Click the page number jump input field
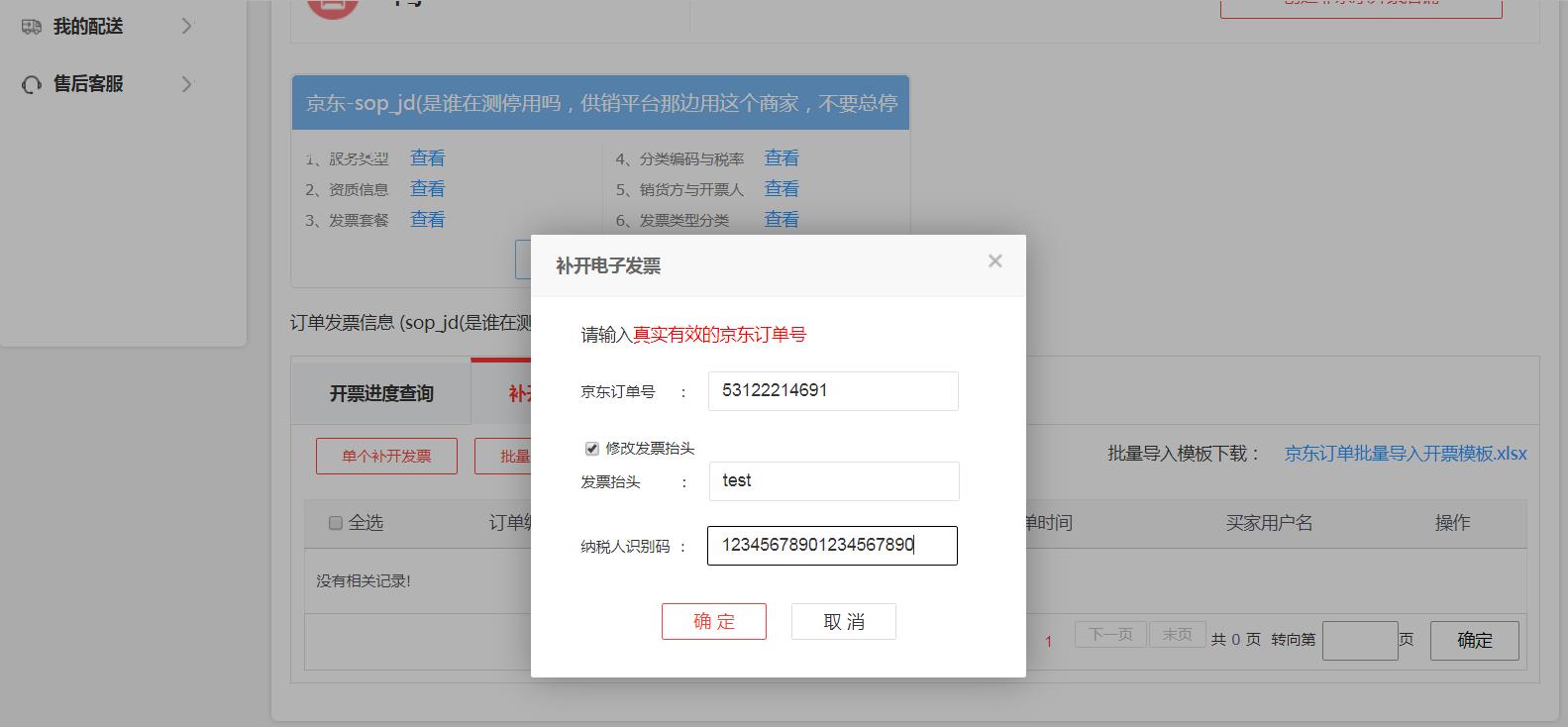The width and height of the screenshot is (1568, 727). coord(1360,641)
